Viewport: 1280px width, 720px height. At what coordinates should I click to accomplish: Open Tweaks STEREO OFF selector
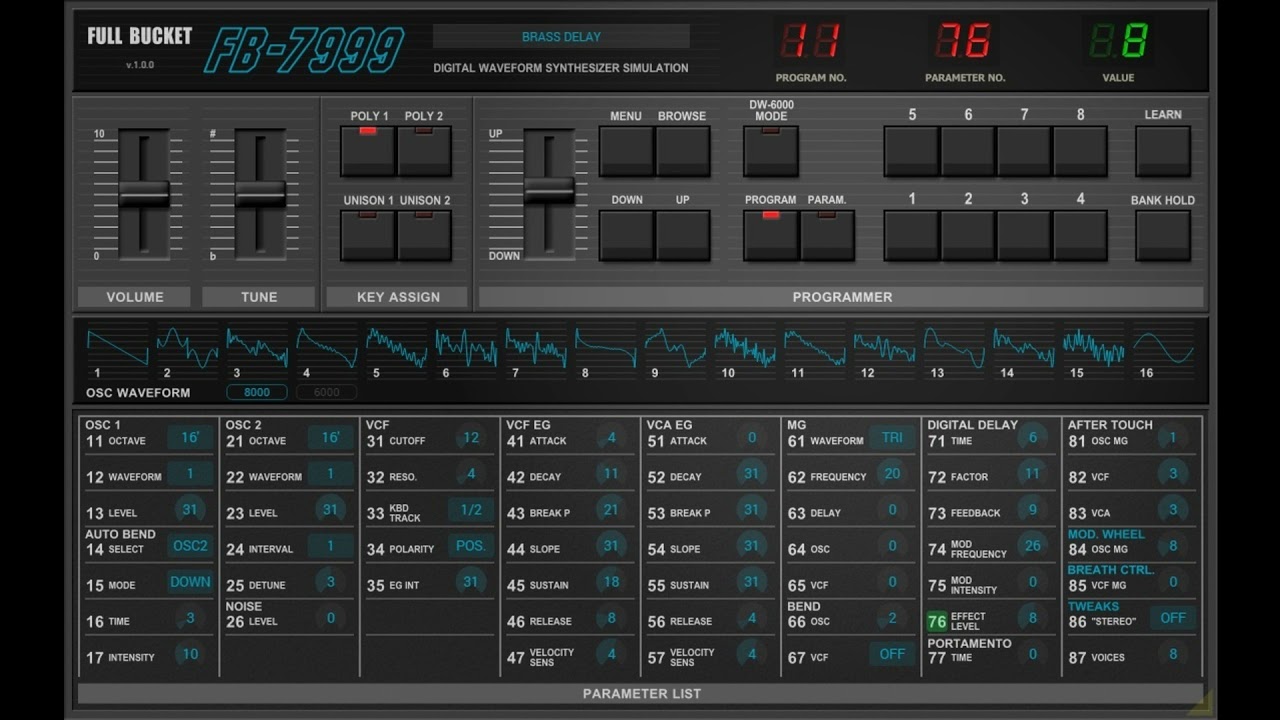pos(1173,618)
